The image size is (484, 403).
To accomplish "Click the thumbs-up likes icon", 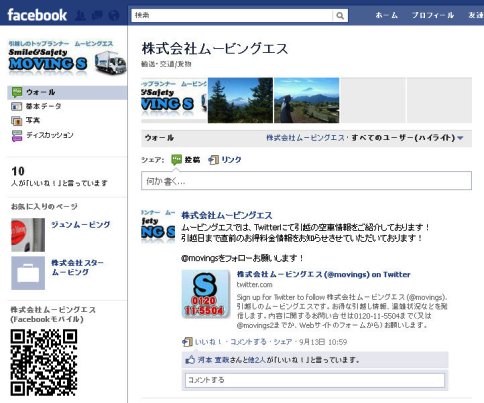I will pos(190,360).
